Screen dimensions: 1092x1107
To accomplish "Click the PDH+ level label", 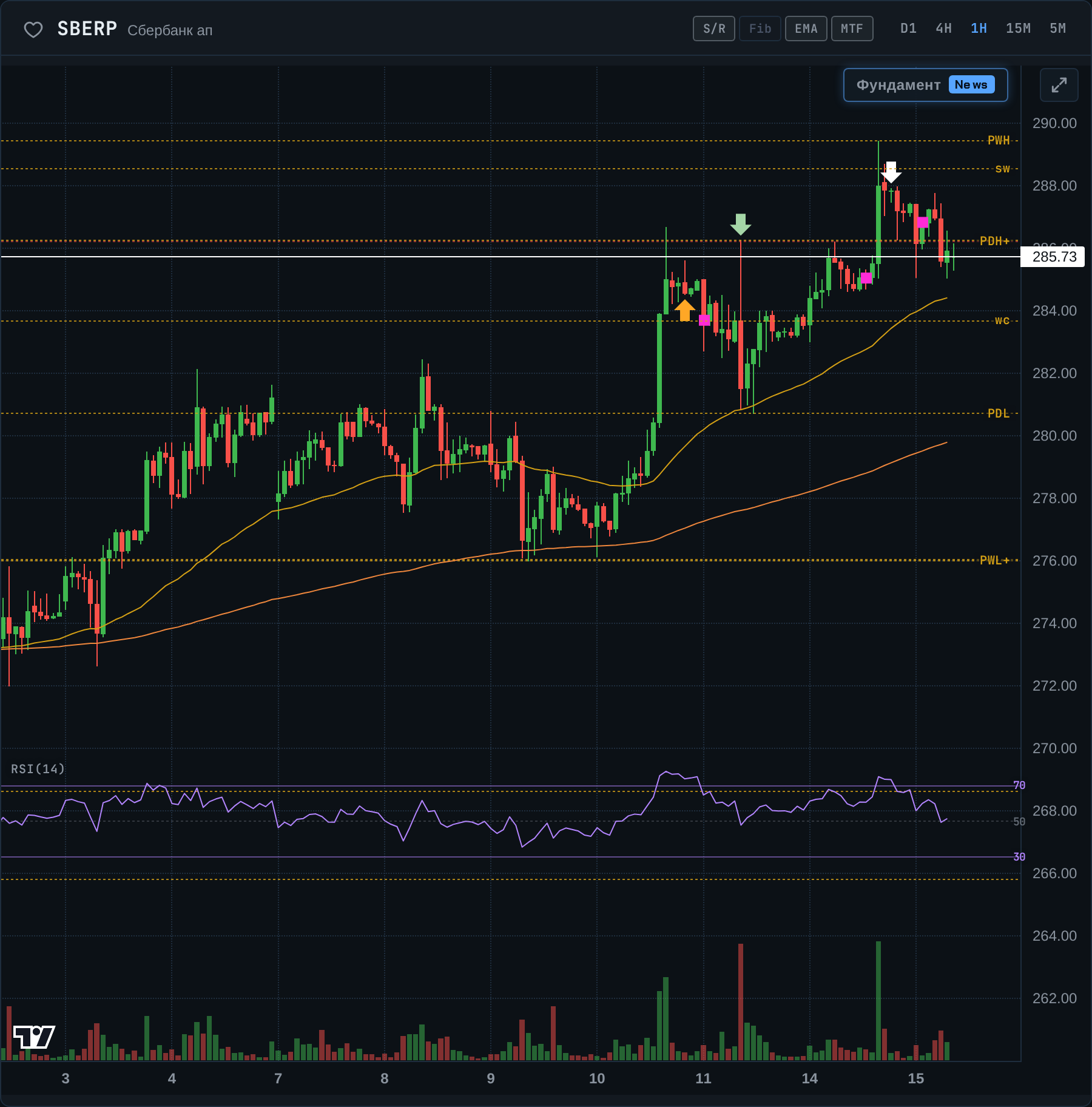I will point(995,241).
